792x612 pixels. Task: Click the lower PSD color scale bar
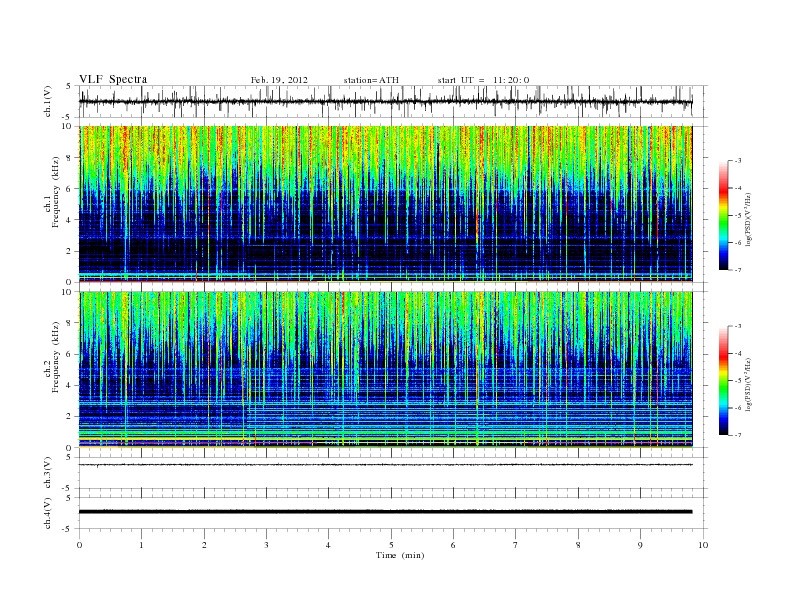tap(723, 380)
